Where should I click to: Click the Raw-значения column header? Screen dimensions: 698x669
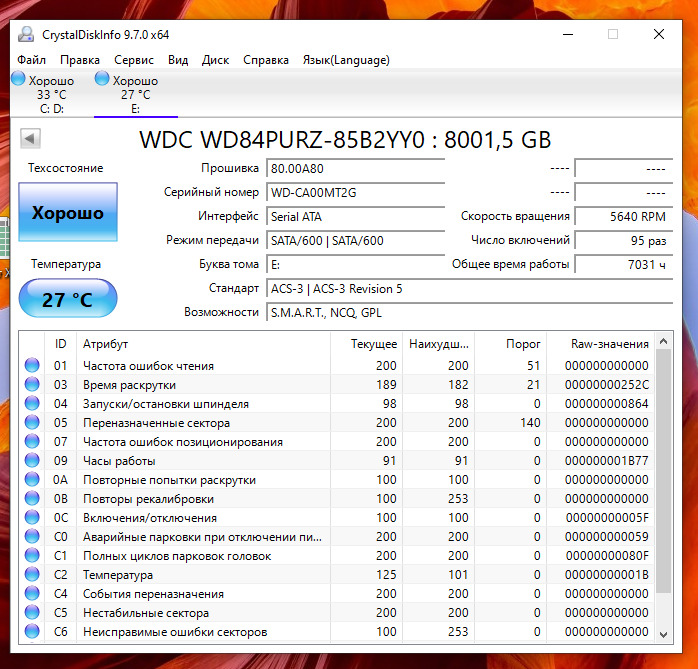tap(608, 343)
